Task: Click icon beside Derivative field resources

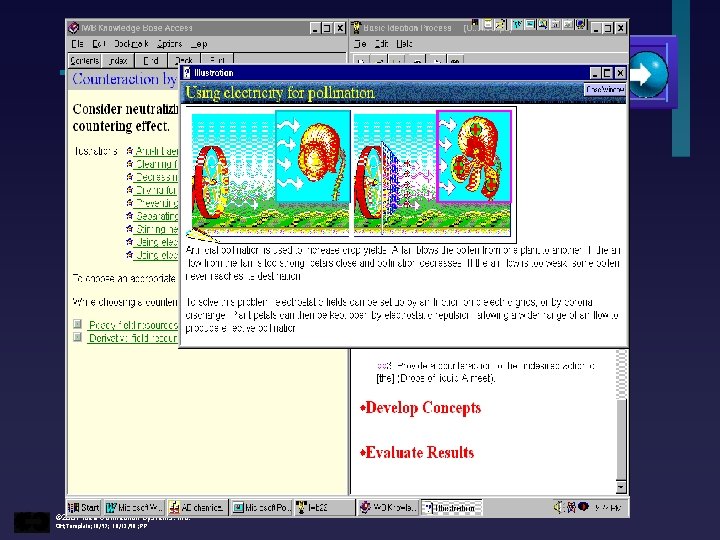Action: [78, 338]
